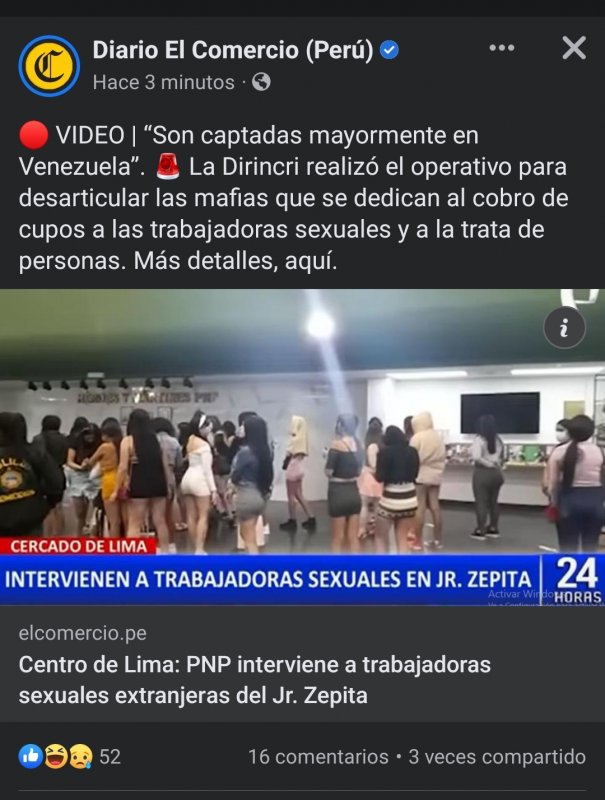The image size is (605, 800).
Task: Click the blue verified badge
Action: tap(389, 50)
